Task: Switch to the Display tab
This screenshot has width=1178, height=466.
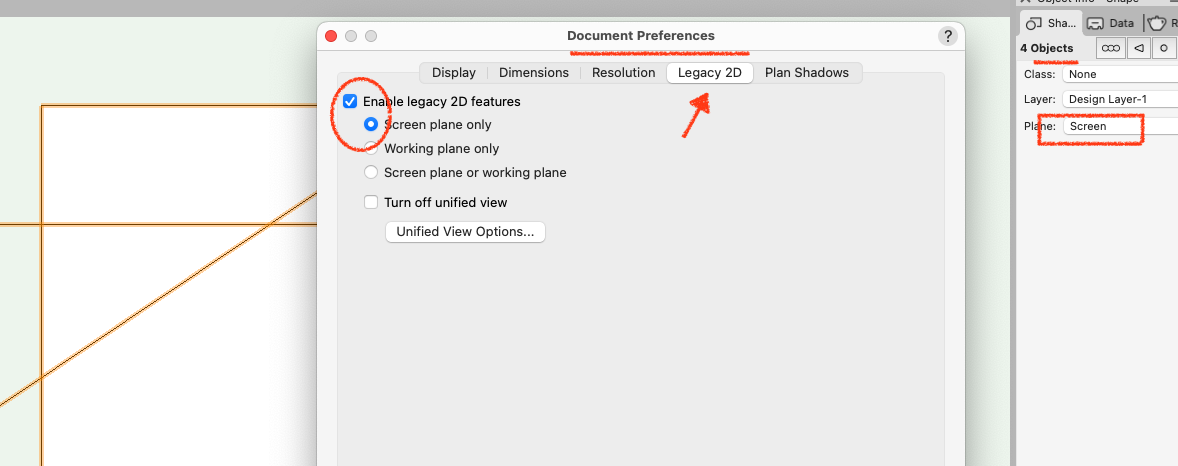Action: pos(453,72)
